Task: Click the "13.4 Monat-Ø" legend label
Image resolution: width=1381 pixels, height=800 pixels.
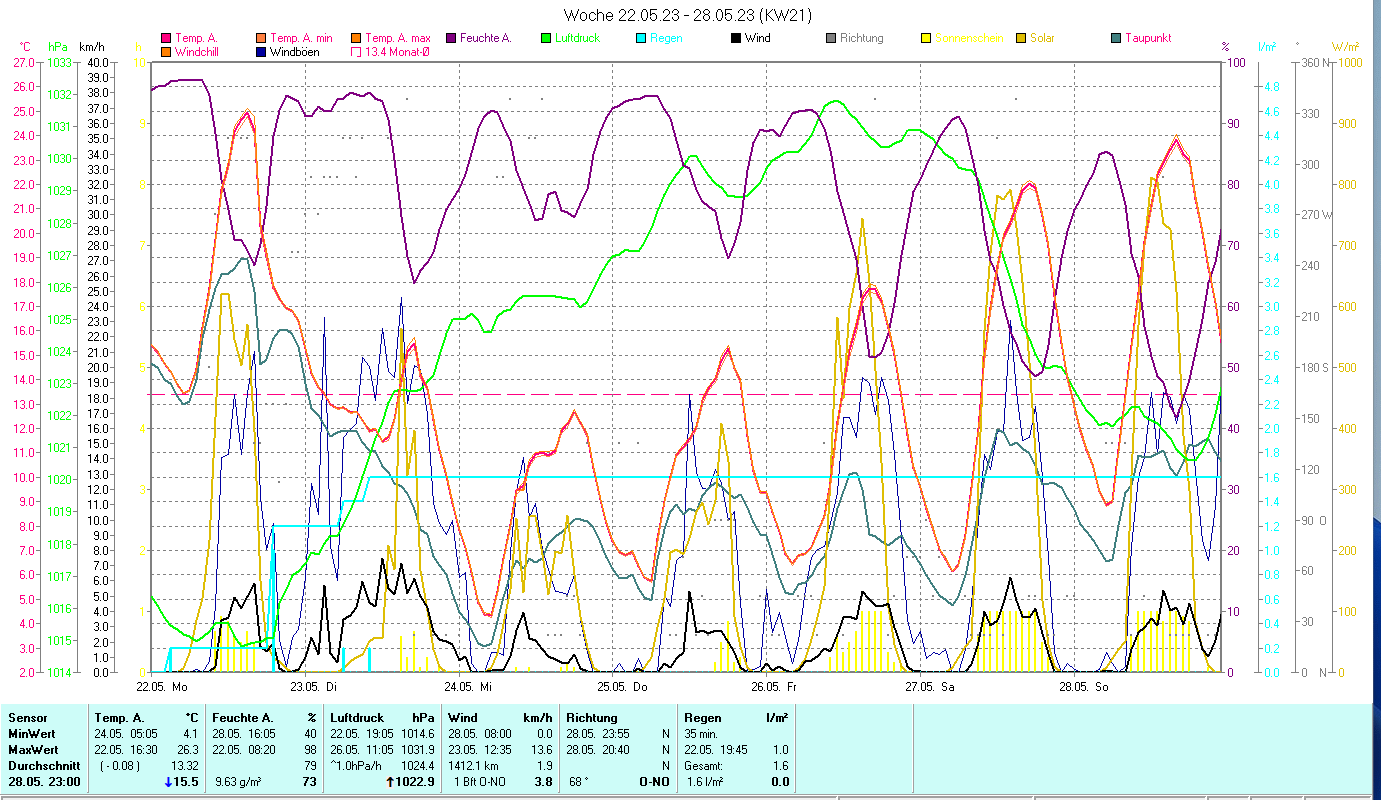Action: pos(399,51)
